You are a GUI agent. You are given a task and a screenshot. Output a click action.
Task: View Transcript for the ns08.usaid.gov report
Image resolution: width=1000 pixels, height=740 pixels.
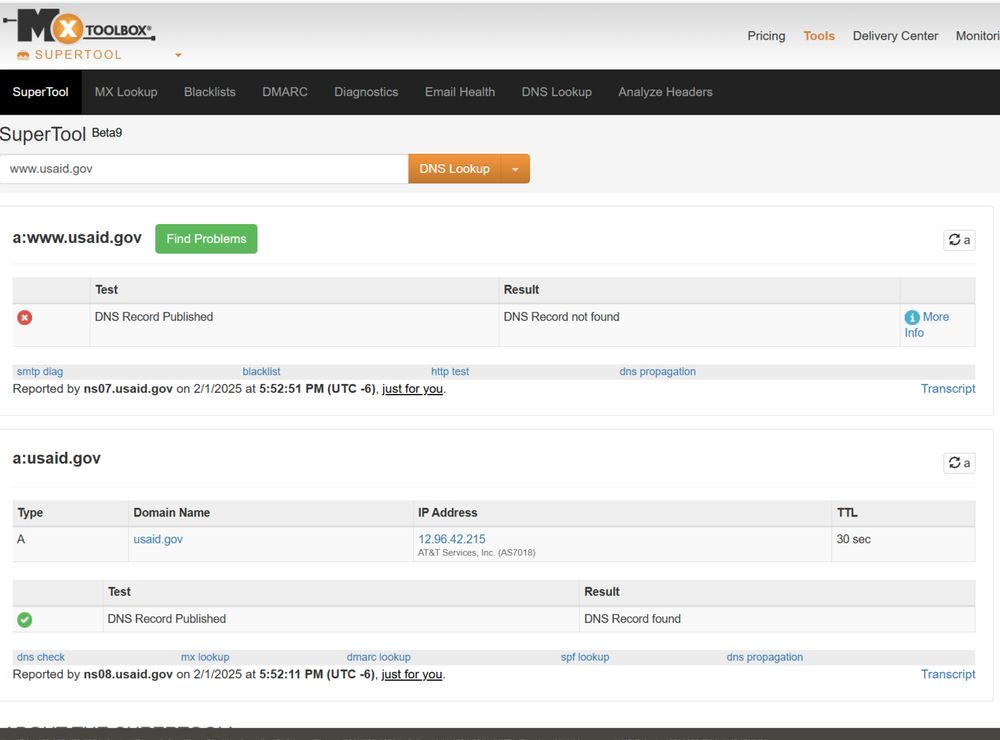click(948, 674)
